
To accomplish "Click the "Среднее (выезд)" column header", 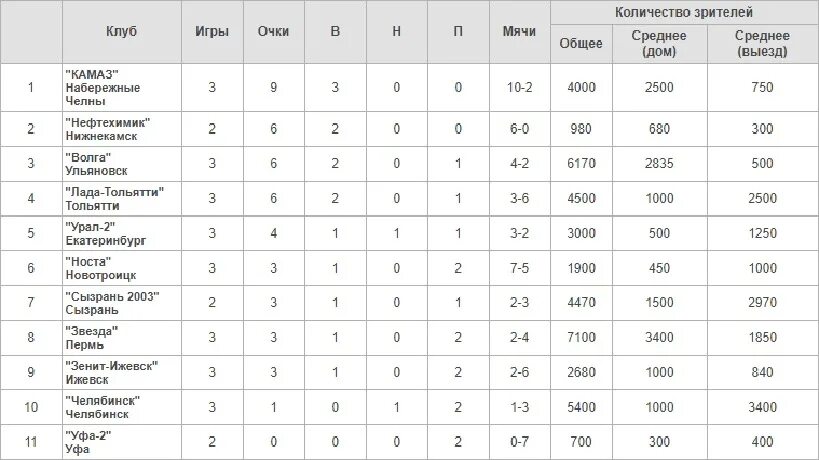I will coord(762,43).
